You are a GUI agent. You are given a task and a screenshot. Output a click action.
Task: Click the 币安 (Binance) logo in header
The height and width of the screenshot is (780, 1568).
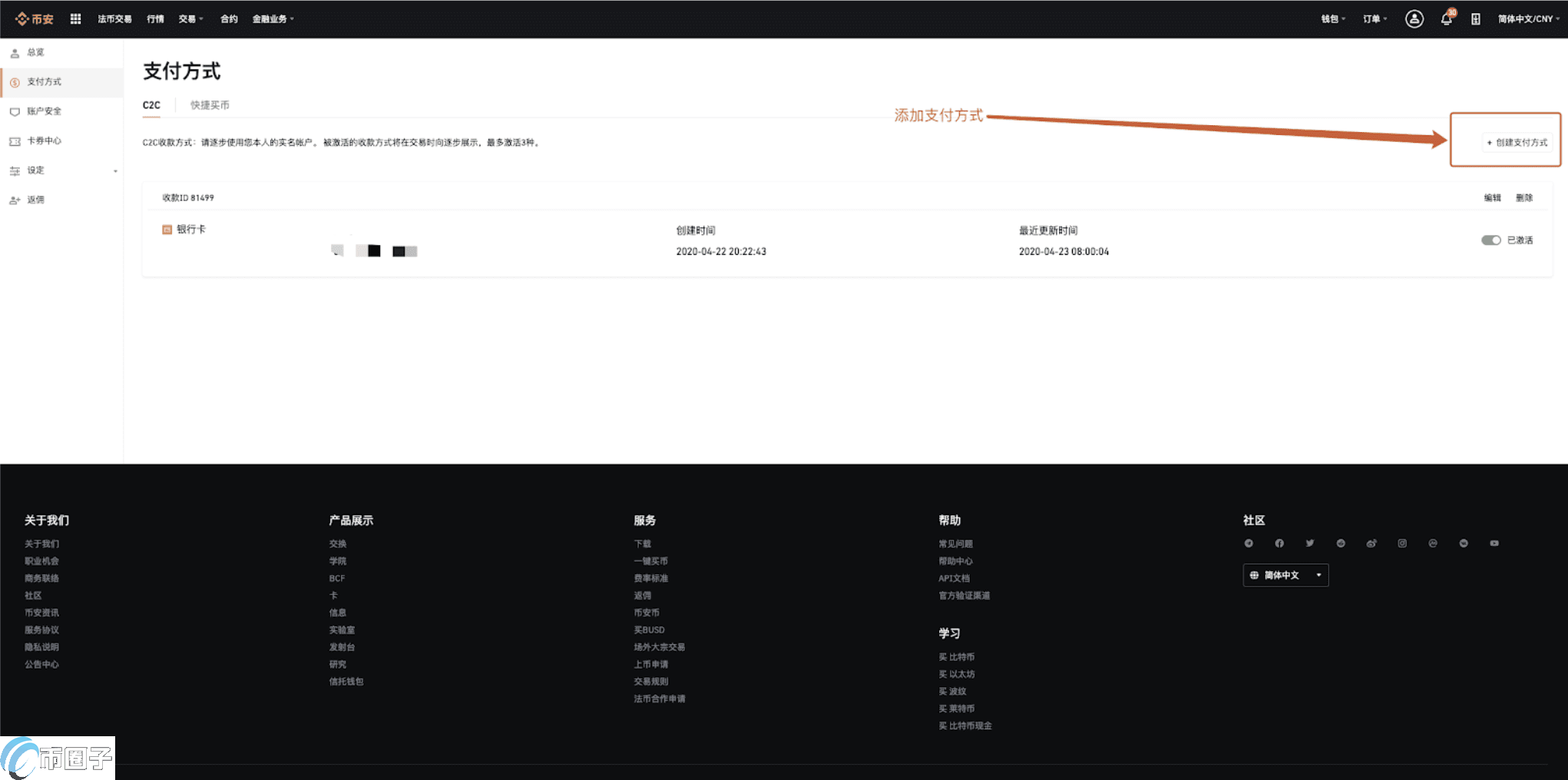pyautogui.click(x=35, y=19)
